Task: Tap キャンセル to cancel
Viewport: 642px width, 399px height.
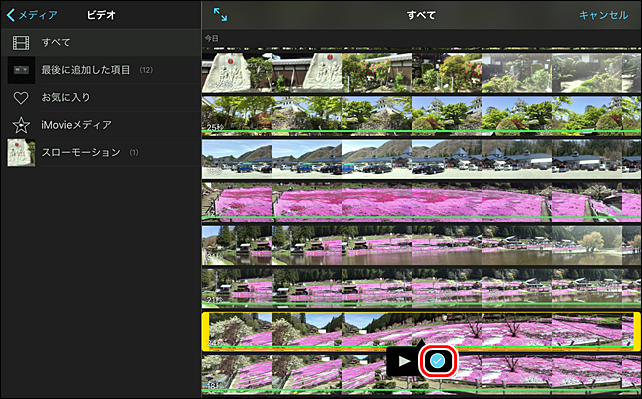Action: point(603,15)
